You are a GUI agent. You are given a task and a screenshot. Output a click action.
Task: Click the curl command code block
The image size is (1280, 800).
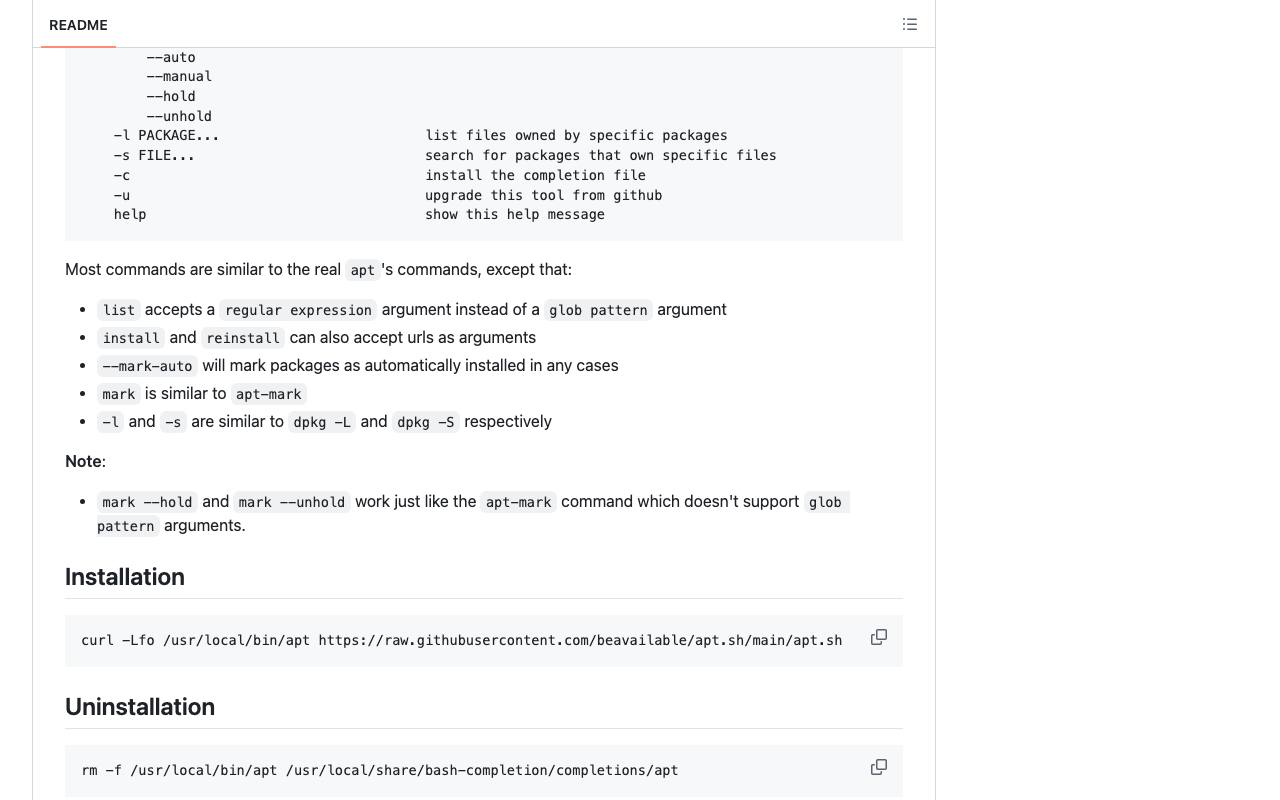[x=484, y=640]
